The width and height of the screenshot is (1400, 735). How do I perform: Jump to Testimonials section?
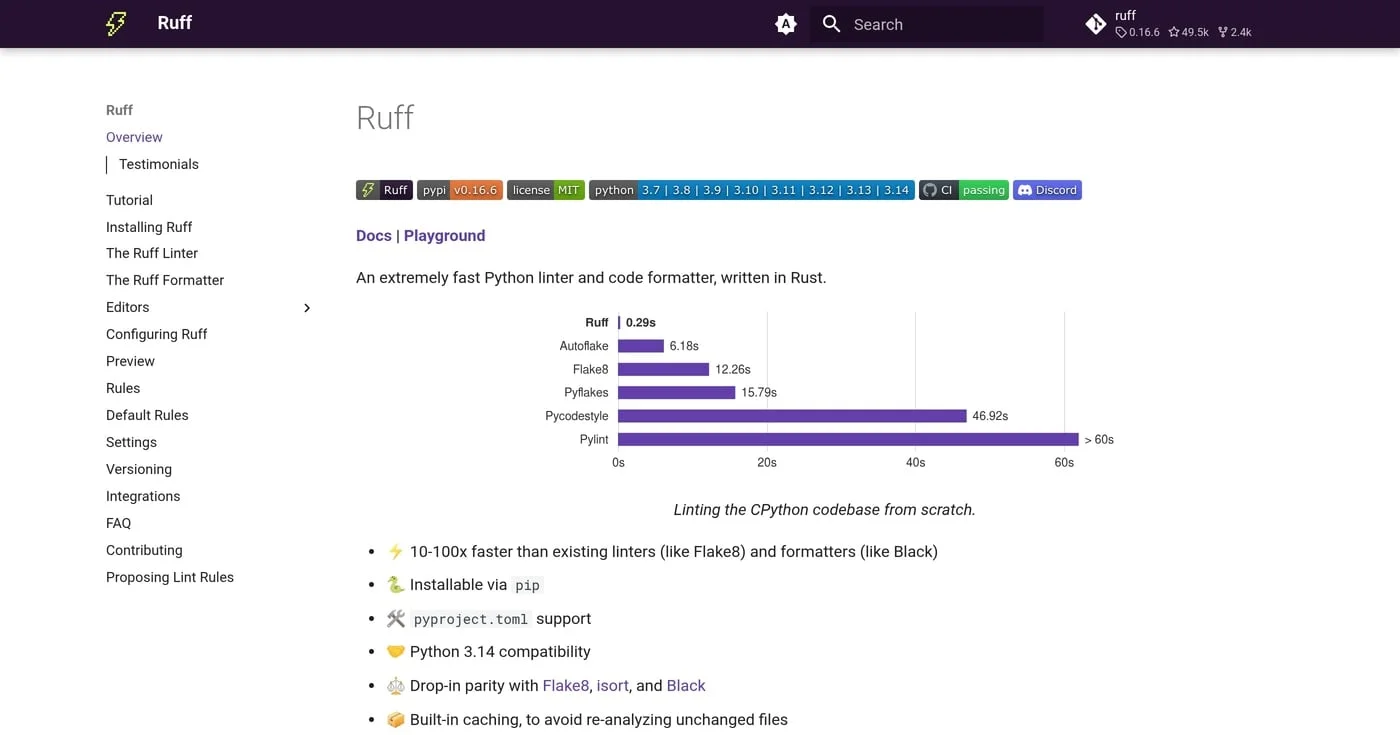(x=159, y=164)
